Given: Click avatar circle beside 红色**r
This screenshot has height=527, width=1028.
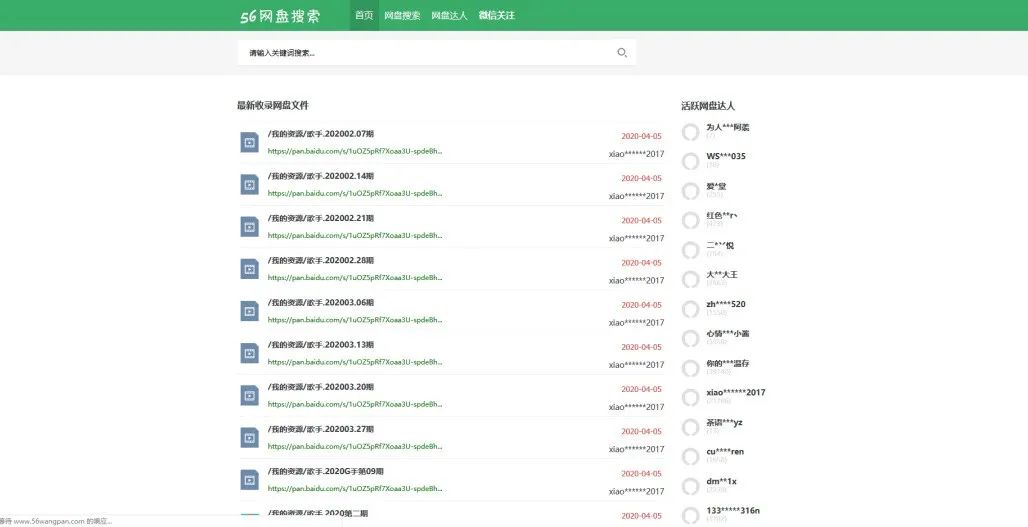Looking at the screenshot, I should [690, 220].
